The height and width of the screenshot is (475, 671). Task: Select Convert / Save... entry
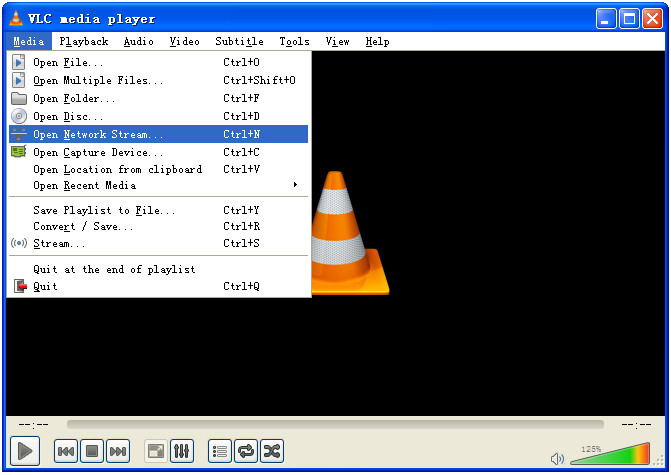[158, 226]
